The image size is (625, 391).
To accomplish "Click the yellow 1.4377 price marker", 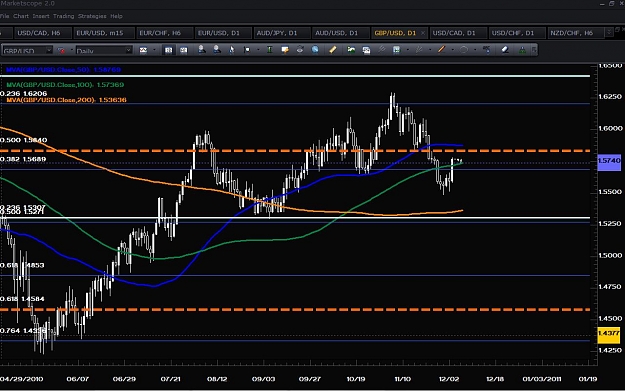I will (x=609, y=334).
